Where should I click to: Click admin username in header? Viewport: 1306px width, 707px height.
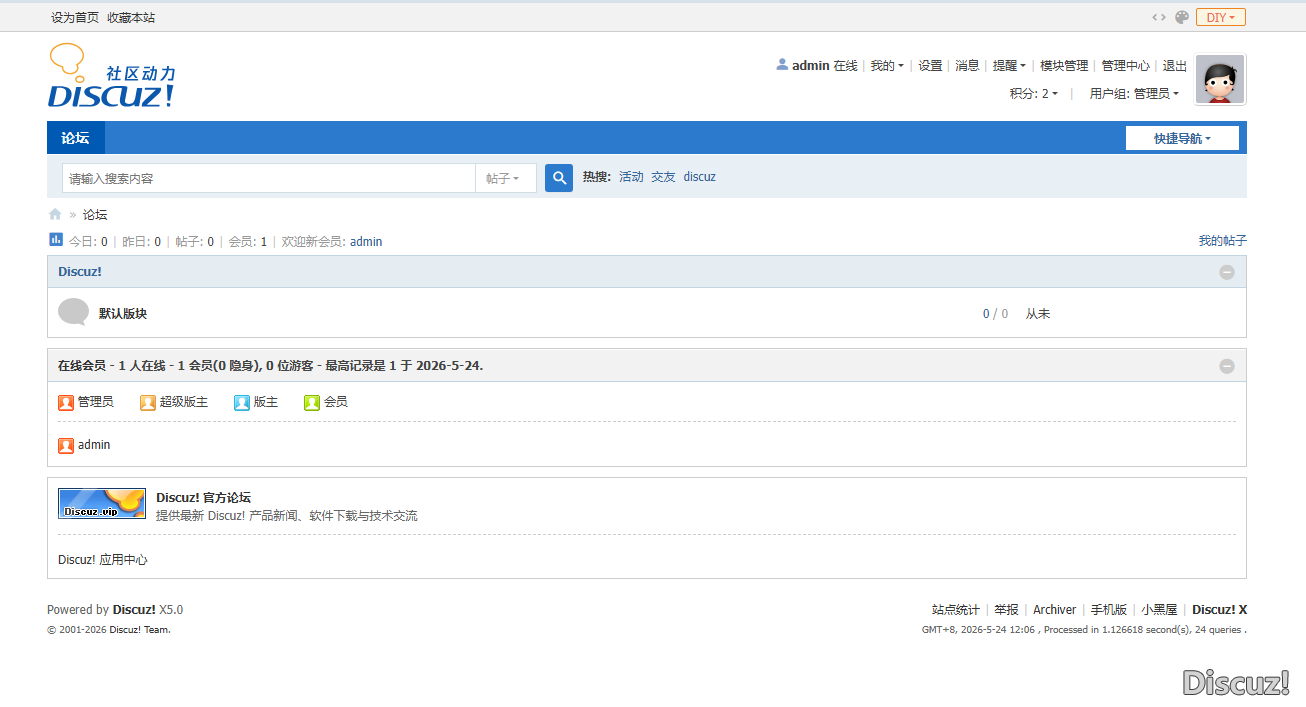click(x=811, y=66)
